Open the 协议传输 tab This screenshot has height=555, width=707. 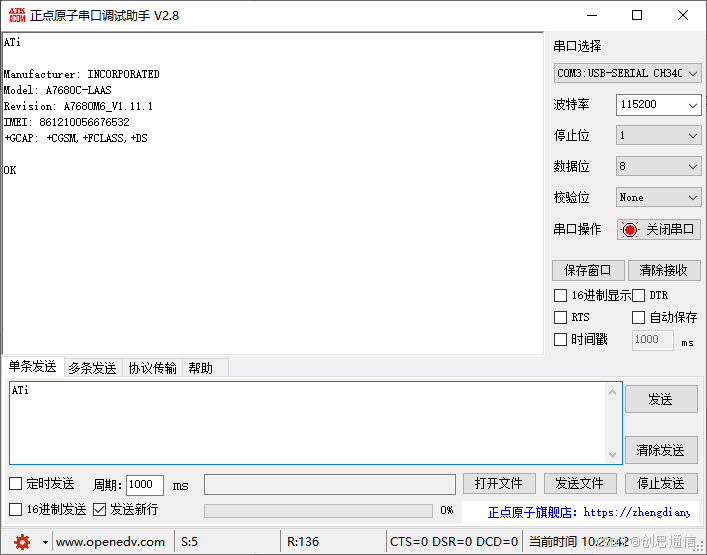[x=152, y=368]
